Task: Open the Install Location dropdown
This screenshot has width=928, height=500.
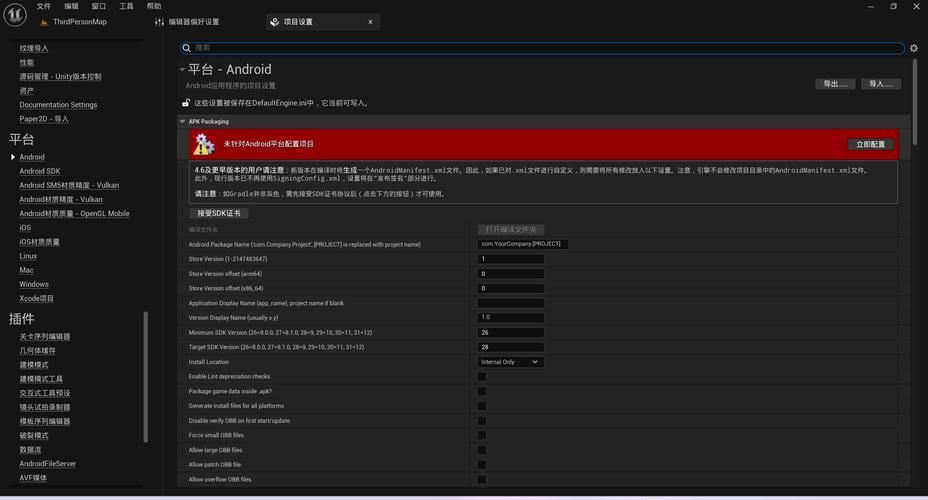Action: [x=511, y=362]
